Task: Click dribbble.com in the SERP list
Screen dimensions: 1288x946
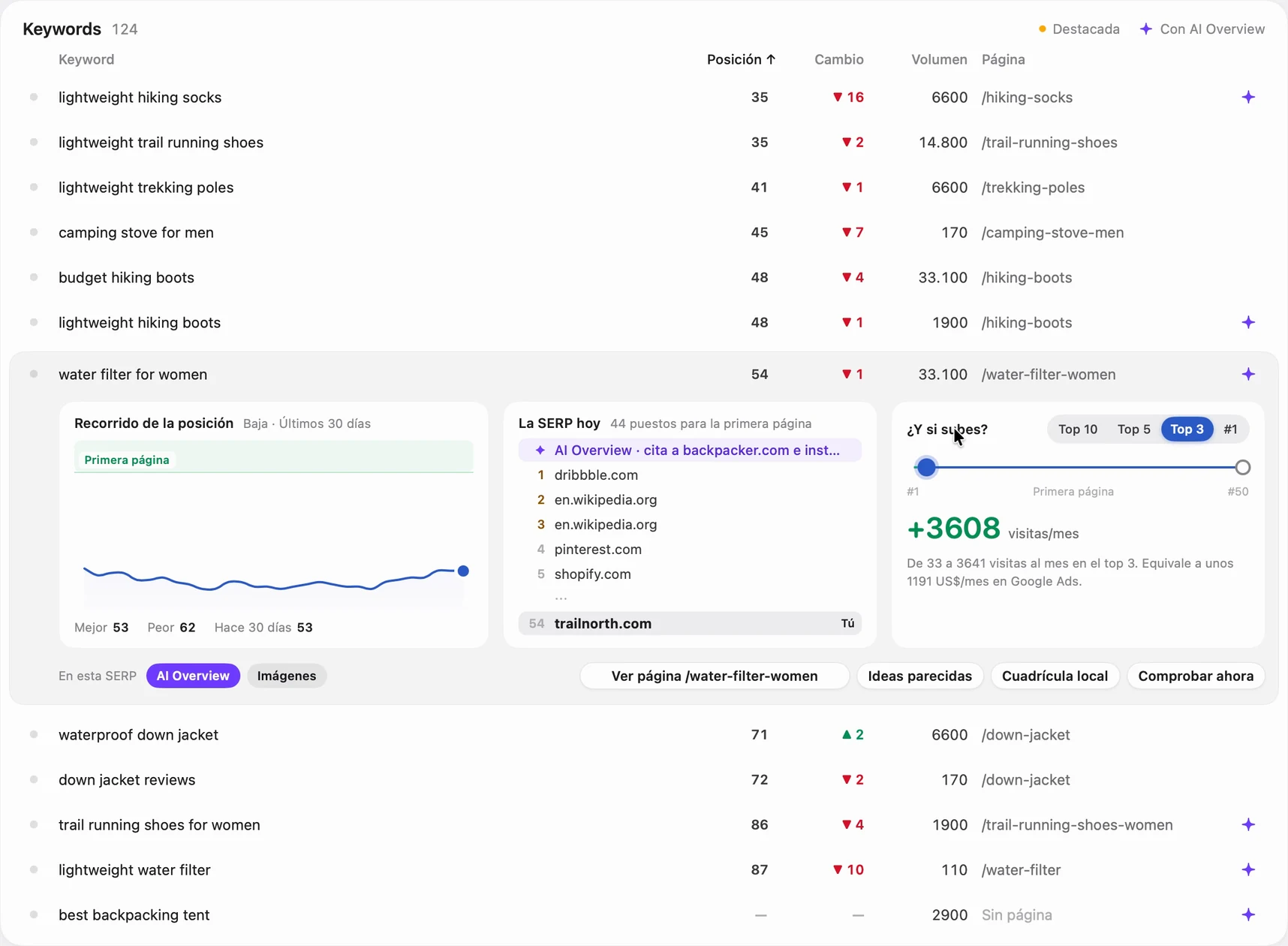Action: (x=596, y=475)
